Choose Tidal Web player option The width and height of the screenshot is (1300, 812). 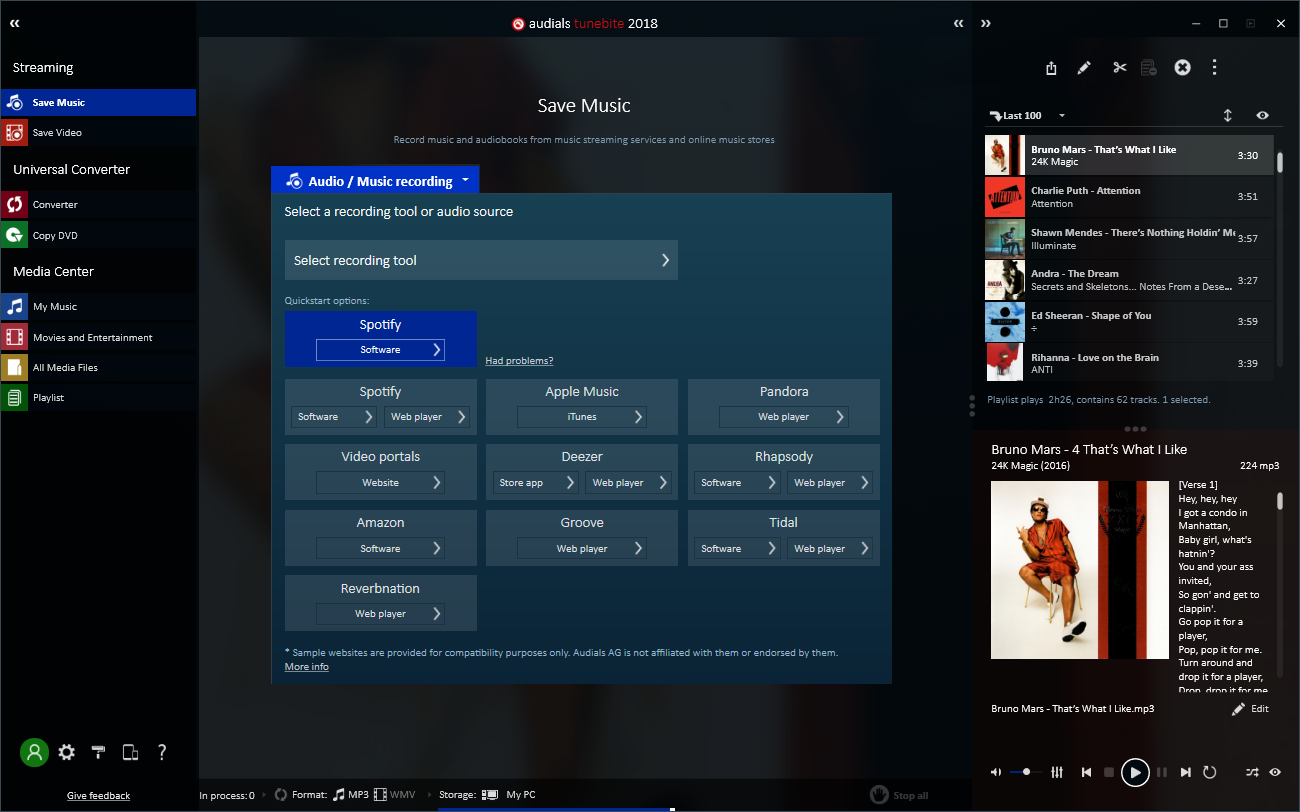coord(829,549)
